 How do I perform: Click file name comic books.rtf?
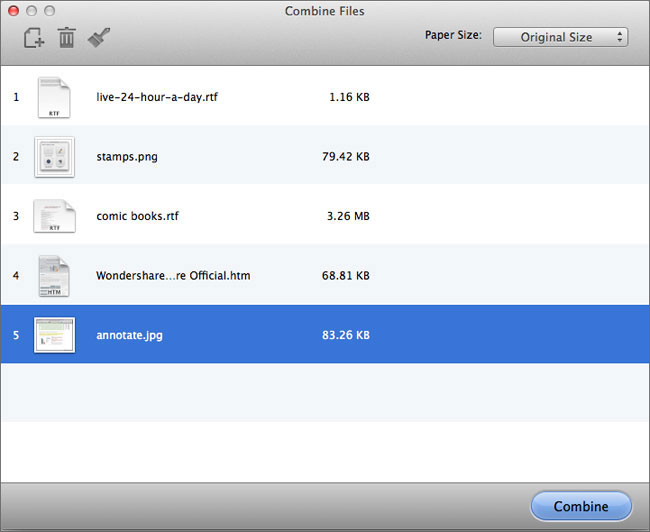point(137,216)
